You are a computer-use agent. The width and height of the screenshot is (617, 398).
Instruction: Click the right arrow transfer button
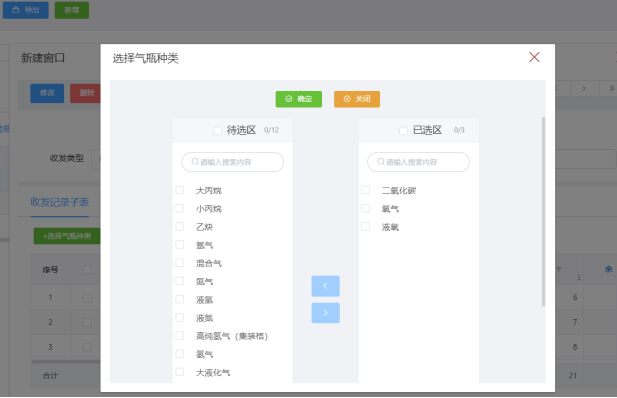pos(325,313)
